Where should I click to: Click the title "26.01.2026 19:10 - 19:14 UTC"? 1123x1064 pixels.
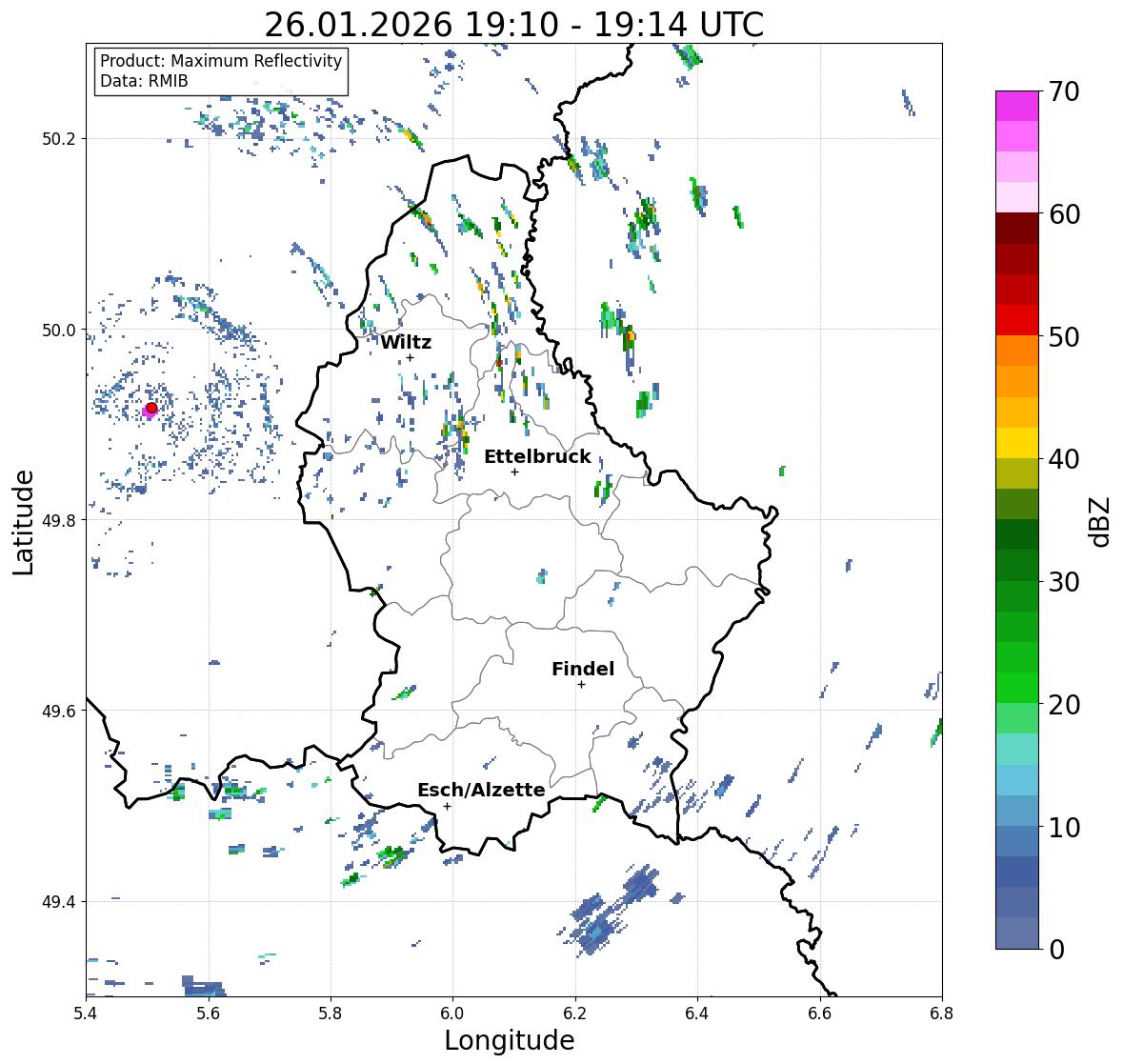[x=514, y=25]
